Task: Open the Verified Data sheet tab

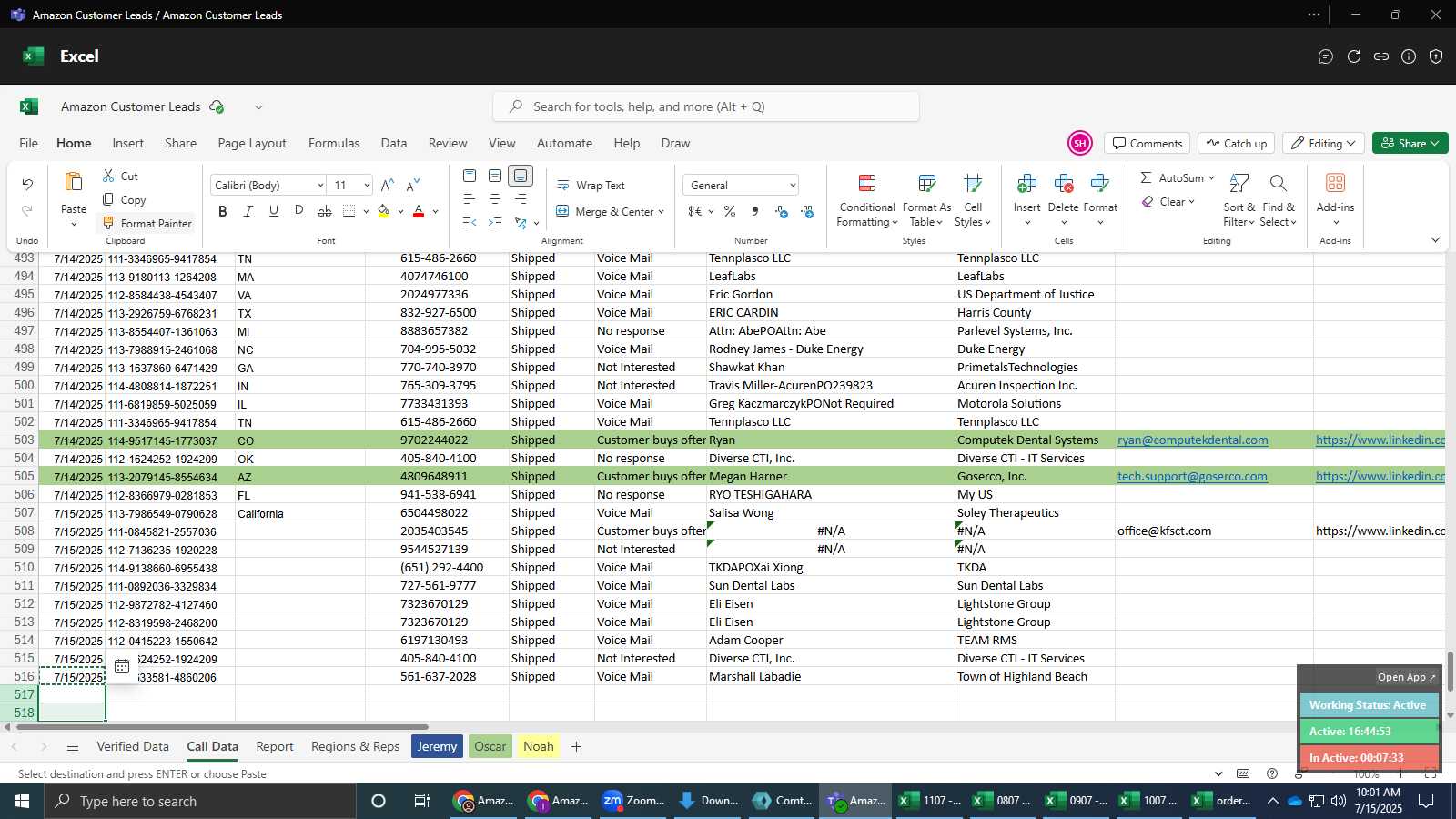Action: [133, 746]
